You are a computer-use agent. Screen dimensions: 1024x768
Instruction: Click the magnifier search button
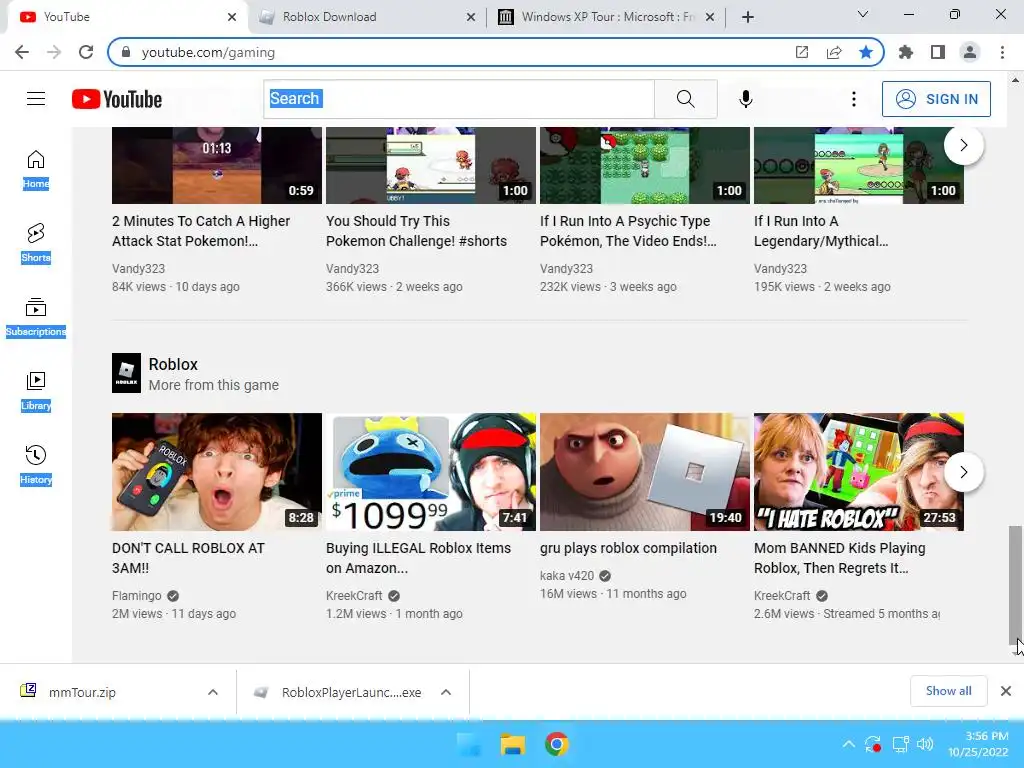[686, 99]
